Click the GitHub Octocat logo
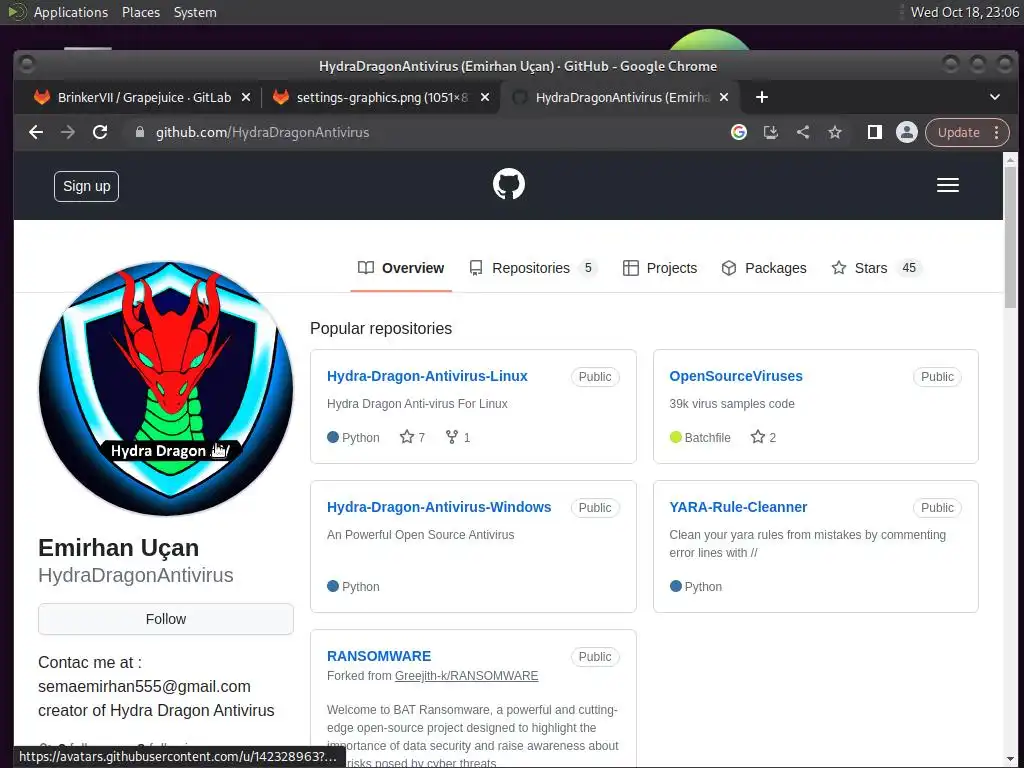Viewport: 1024px width, 768px height. [x=509, y=184]
